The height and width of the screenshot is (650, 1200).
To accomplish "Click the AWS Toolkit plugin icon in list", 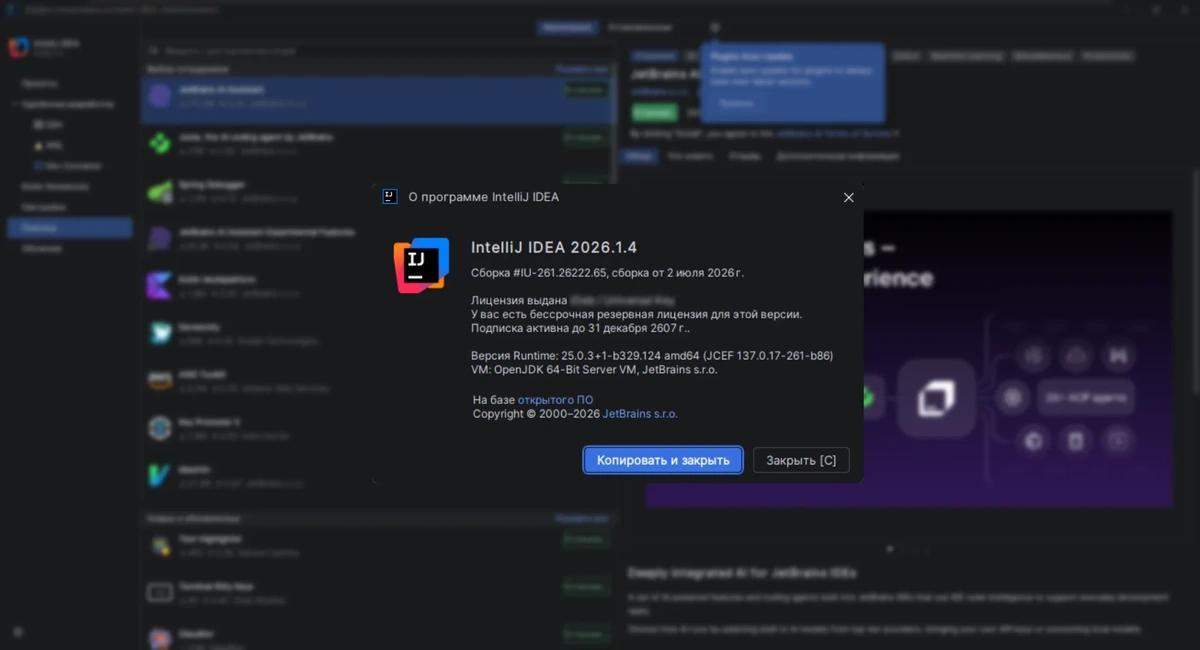I will [x=159, y=381].
